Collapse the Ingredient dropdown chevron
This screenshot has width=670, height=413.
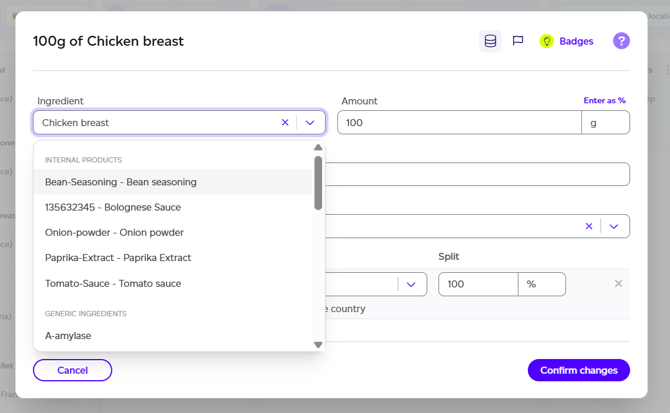click(310, 123)
